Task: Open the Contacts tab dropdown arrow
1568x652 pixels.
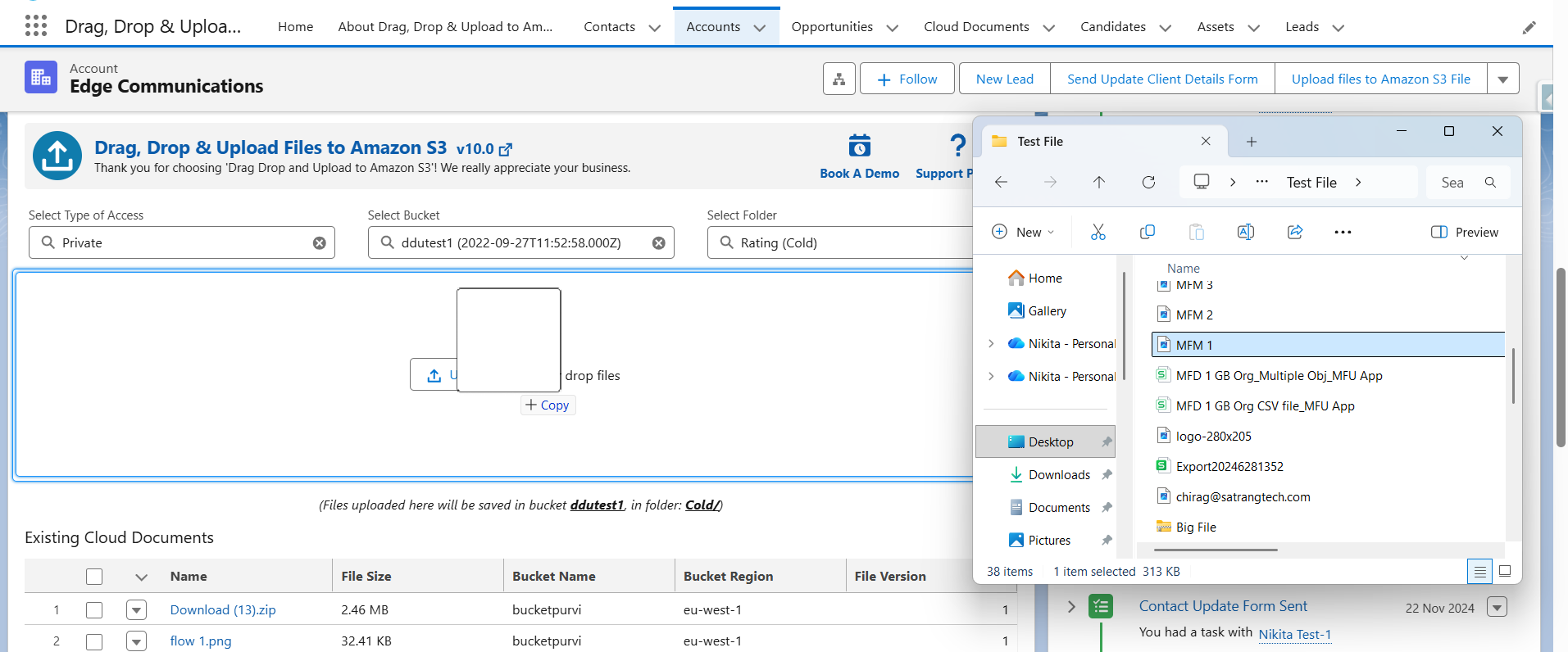Action: pos(654,28)
